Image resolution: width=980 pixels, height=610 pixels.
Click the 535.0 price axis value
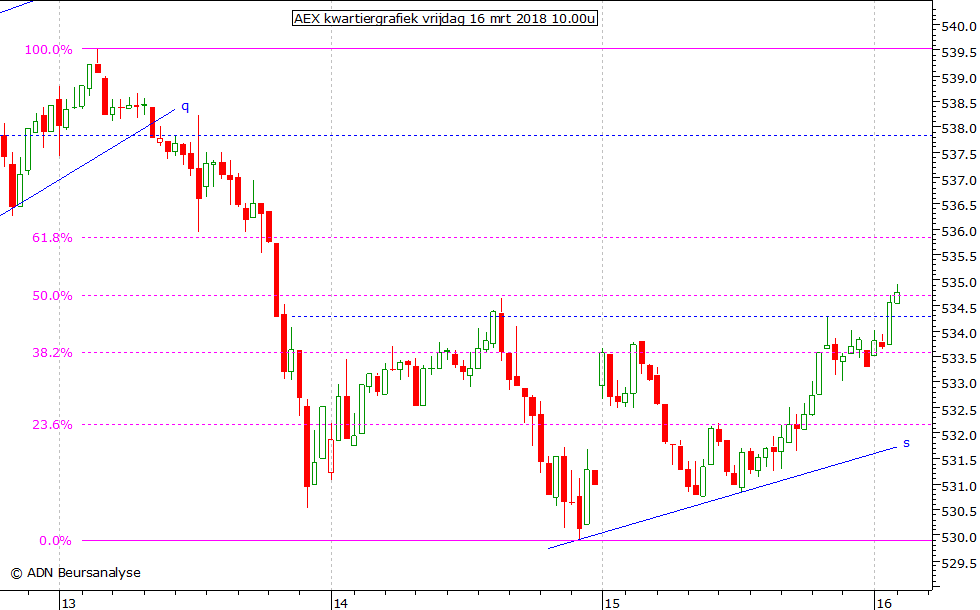point(959,282)
